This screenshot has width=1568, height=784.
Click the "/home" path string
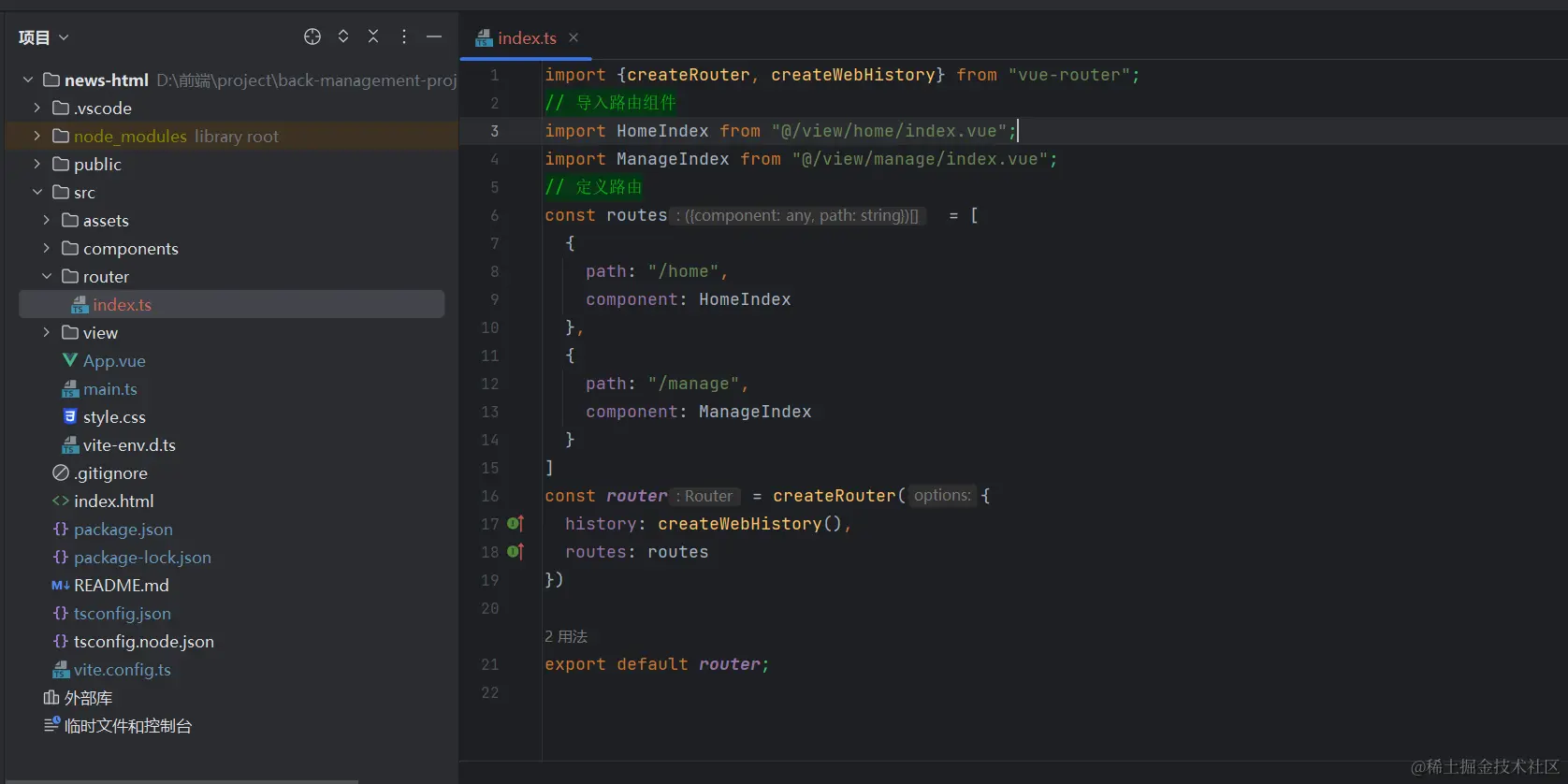(683, 271)
